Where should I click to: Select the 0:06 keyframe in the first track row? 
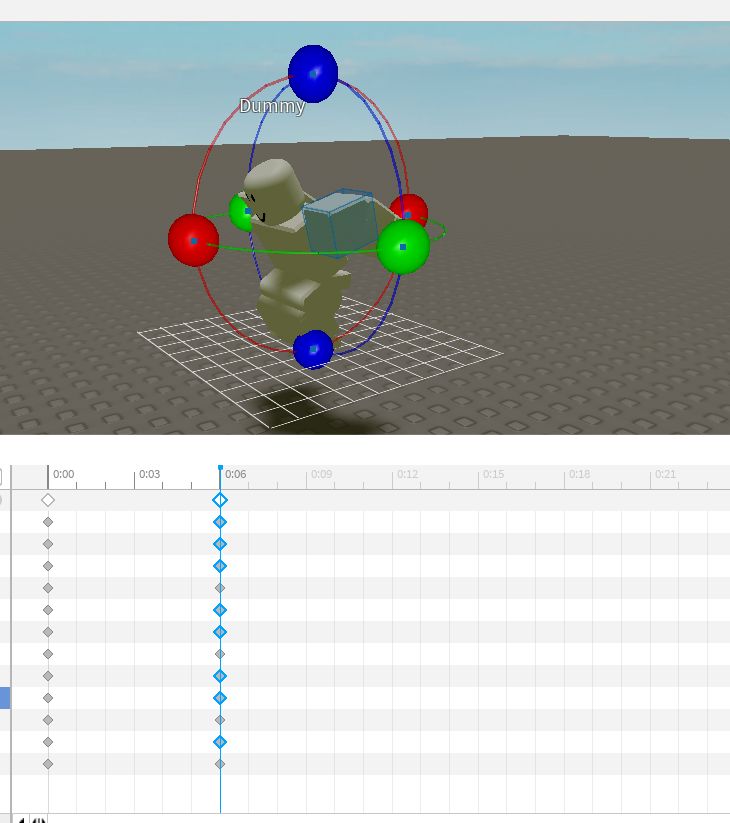pos(220,522)
